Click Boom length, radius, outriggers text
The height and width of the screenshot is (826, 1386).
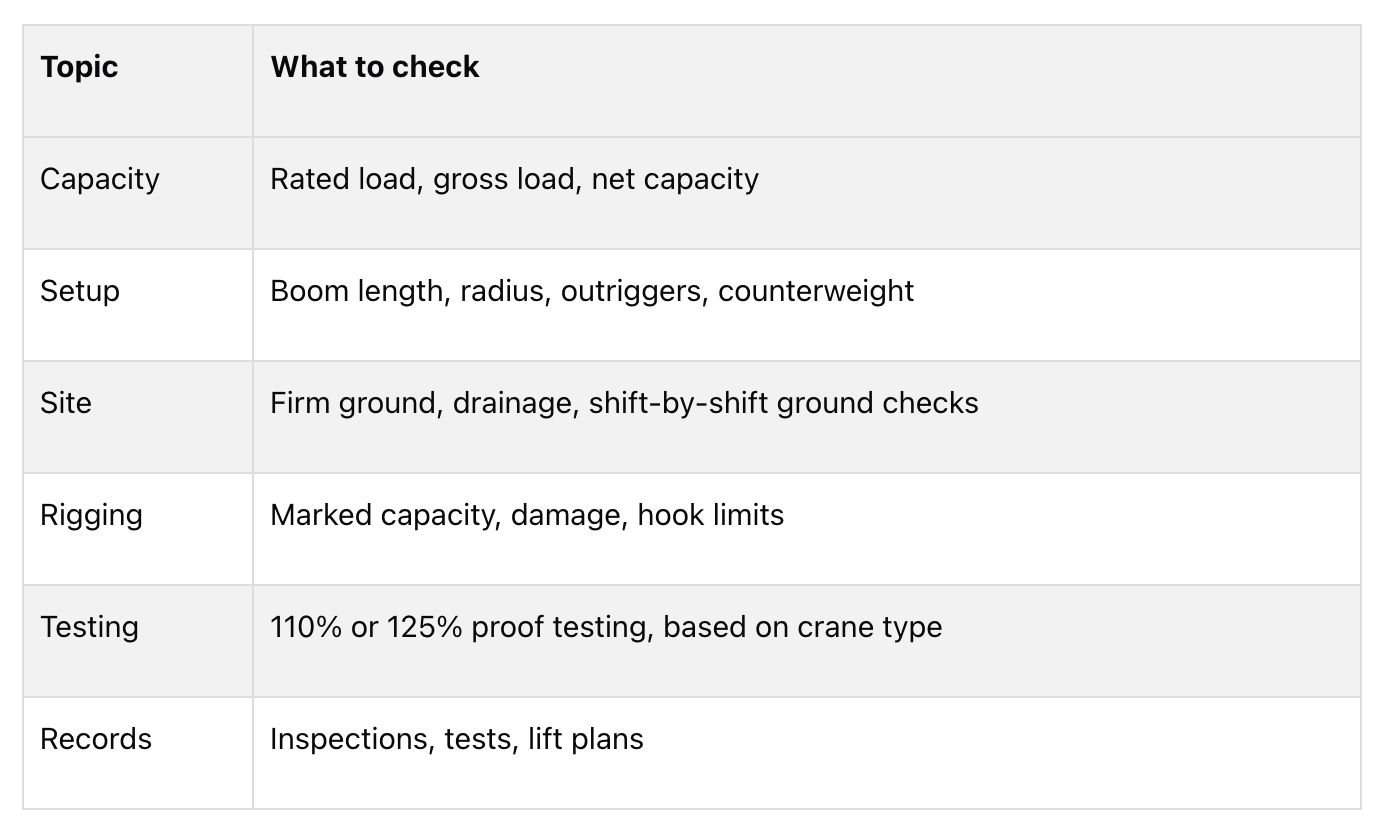489,291
